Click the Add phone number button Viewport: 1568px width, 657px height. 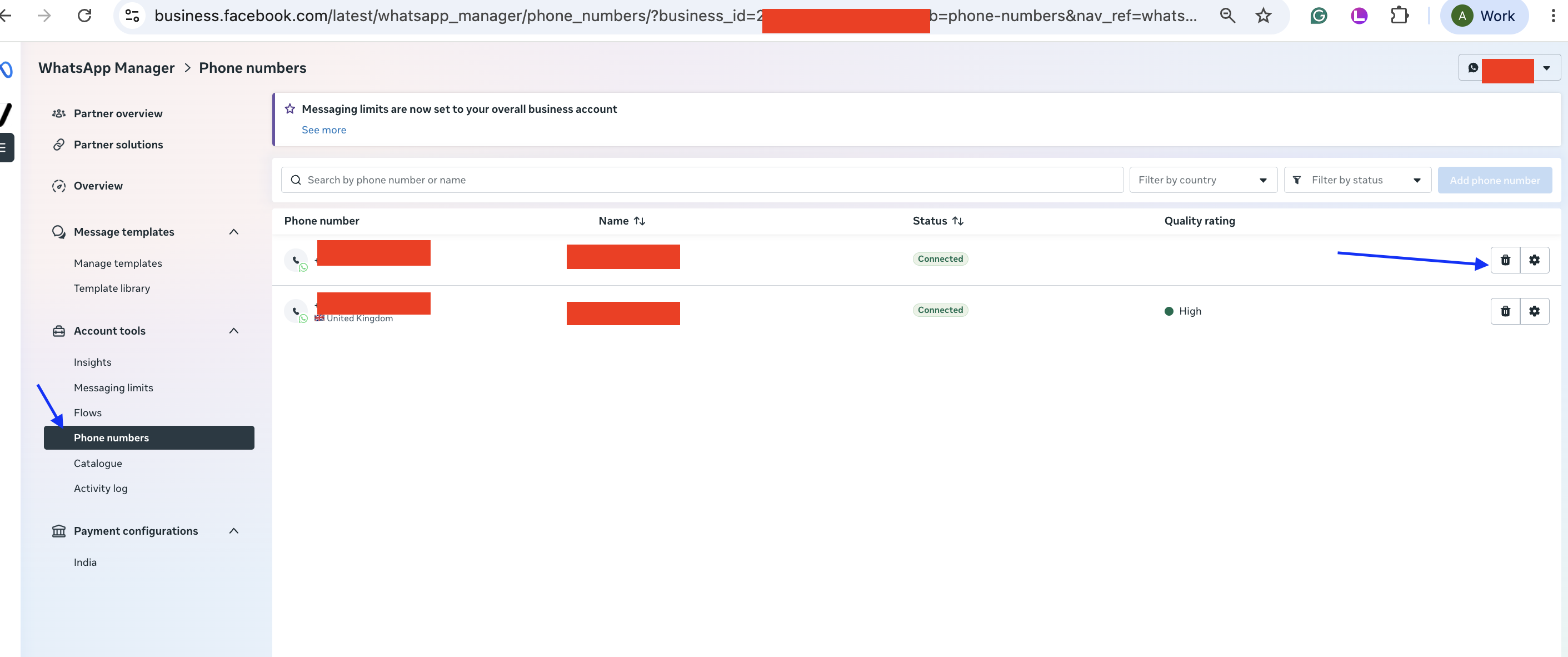click(1494, 180)
